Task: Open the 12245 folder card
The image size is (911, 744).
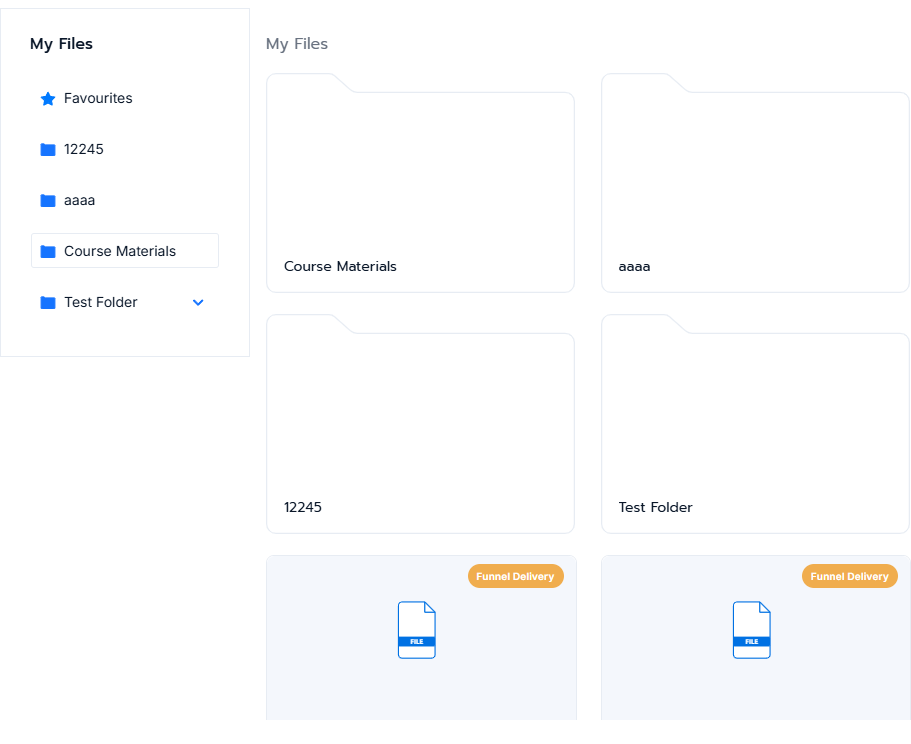Action: pyautogui.click(x=420, y=424)
